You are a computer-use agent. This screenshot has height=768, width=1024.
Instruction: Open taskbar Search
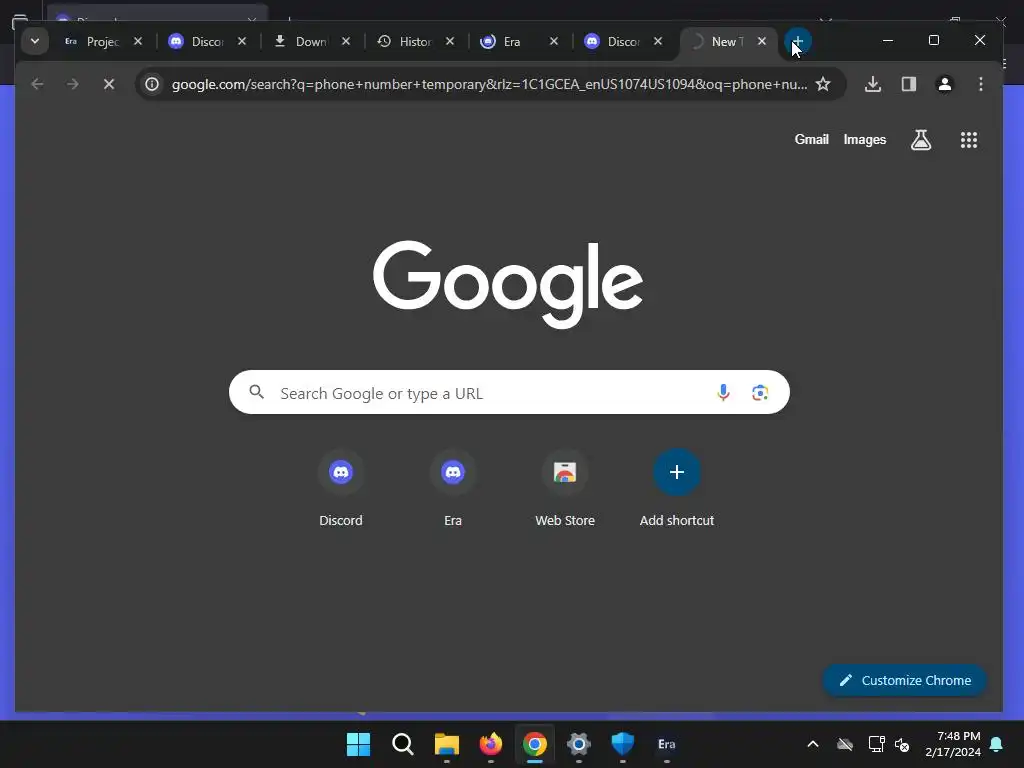(x=402, y=744)
